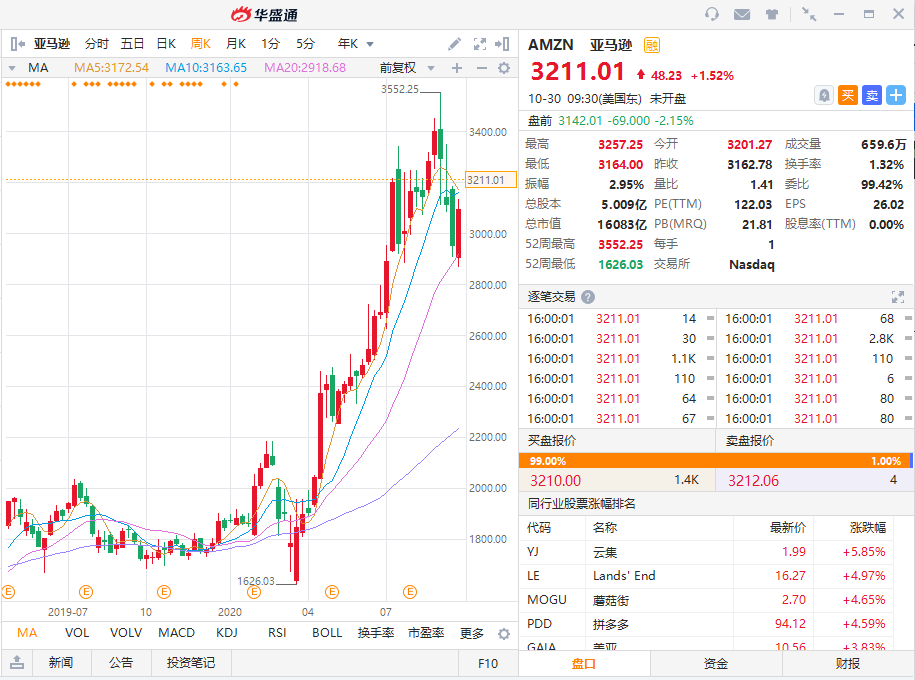Image resolution: width=915 pixels, height=680 pixels.
Task: Add AMZN to watchlist plus button
Action: coord(896,95)
